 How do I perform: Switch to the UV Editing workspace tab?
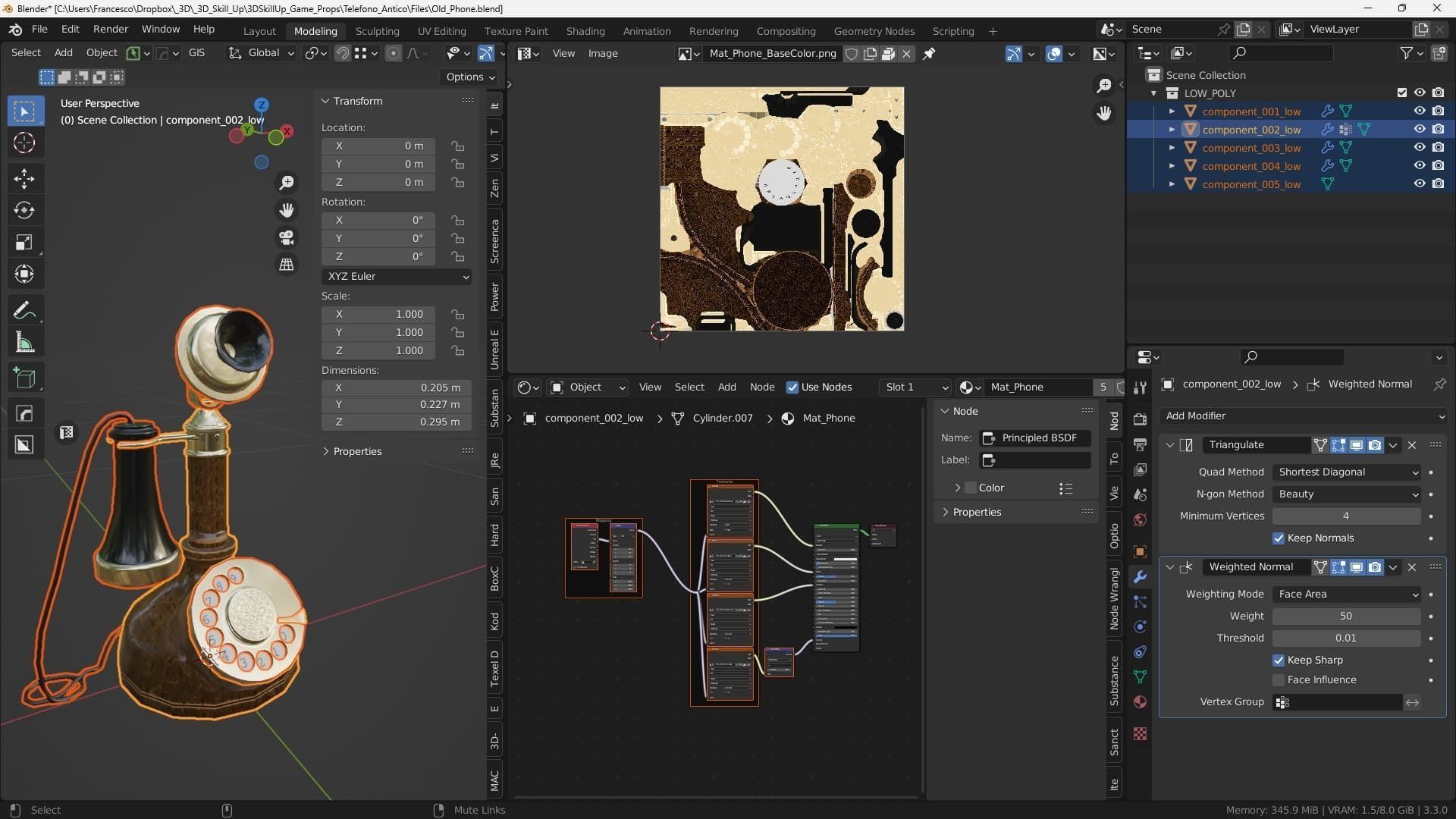tap(441, 31)
